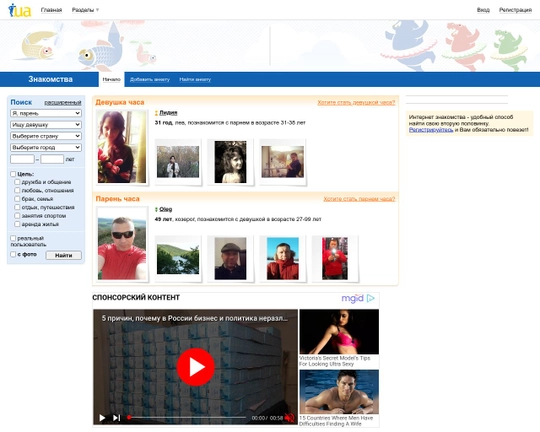The width and height of the screenshot is (540, 432).
Task: Open Victoria's Secret Model's Tips ad
Action: [x=339, y=338]
